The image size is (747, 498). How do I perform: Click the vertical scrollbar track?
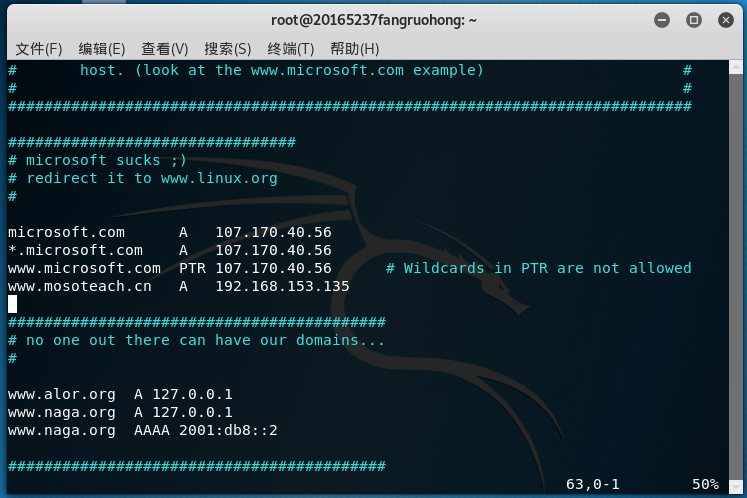pos(736,276)
